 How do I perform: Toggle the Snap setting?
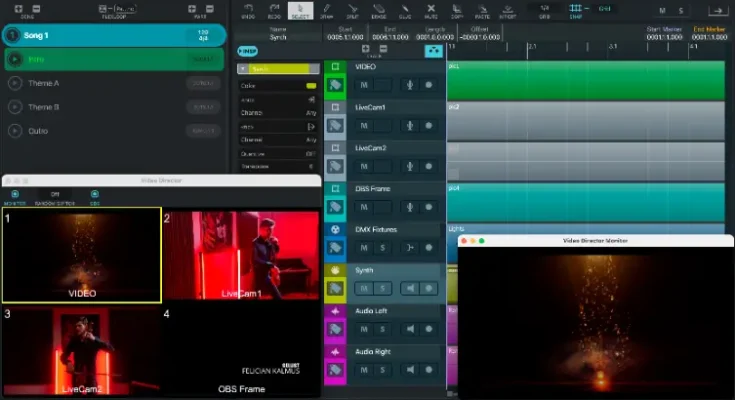coord(575,10)
